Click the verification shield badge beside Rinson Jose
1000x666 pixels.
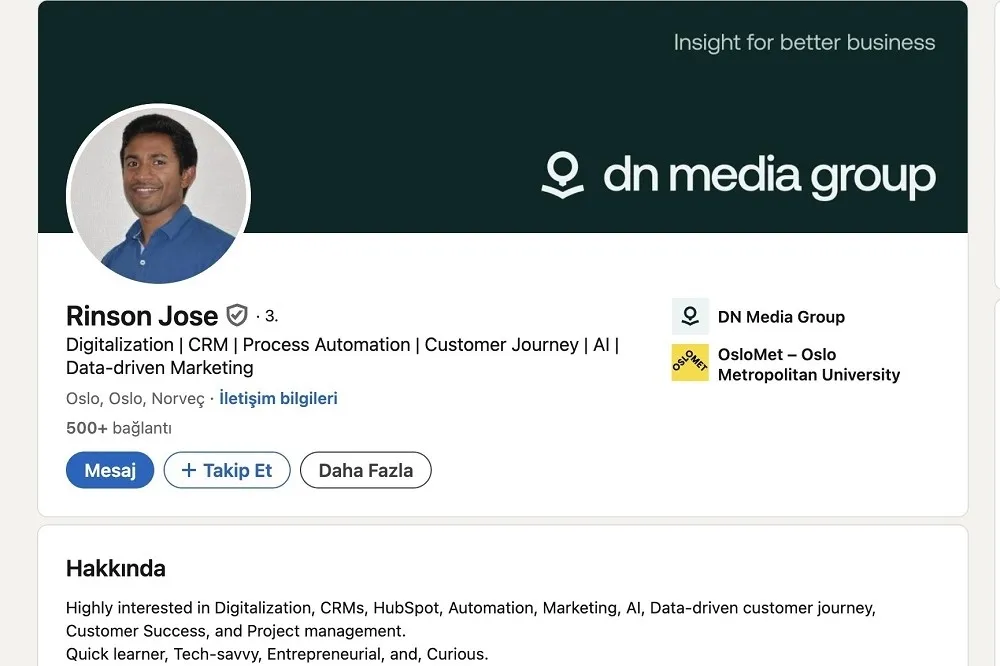tap(237, 315)
